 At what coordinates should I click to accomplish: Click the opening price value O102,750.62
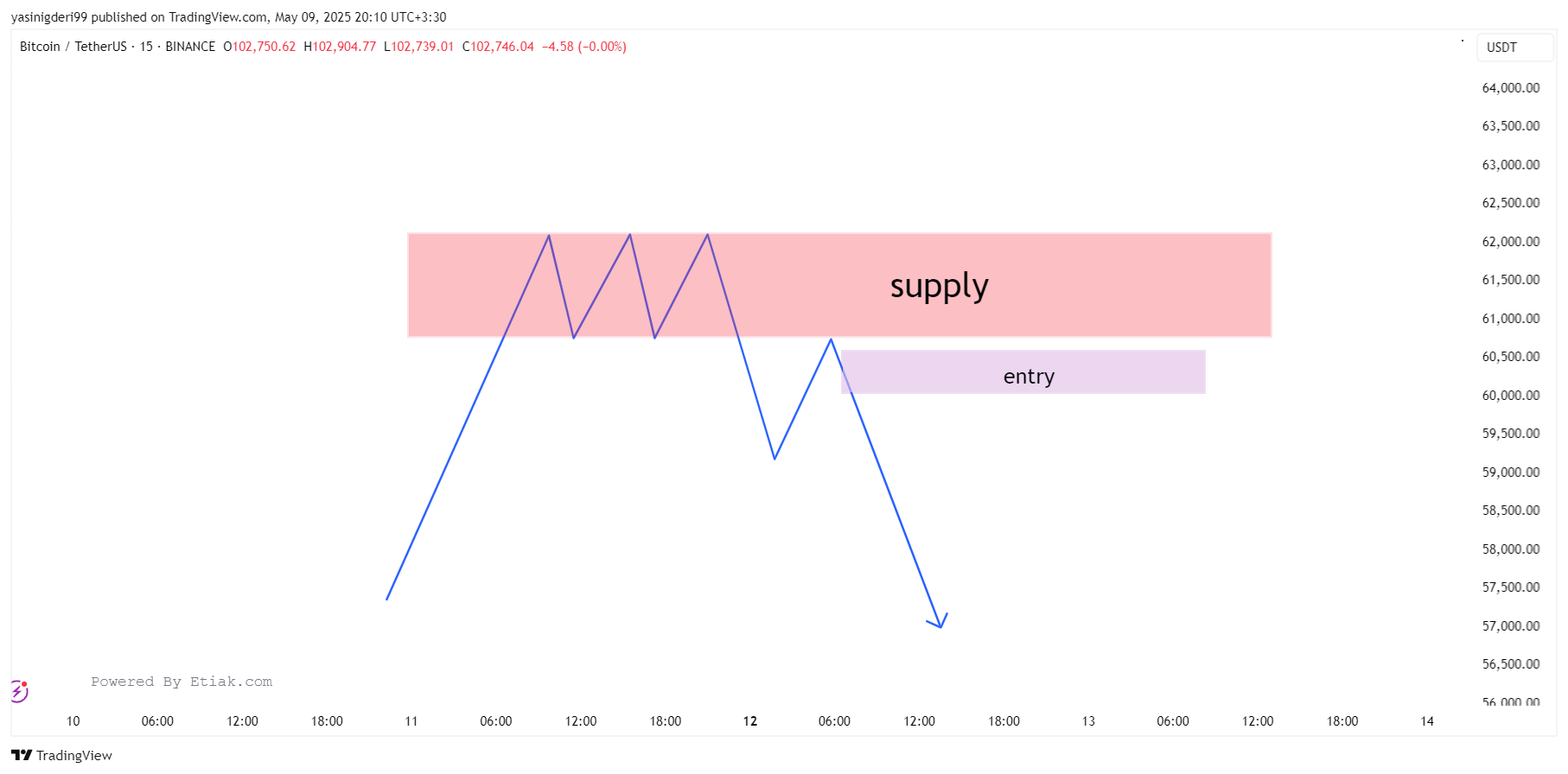[x=259, y=47]
